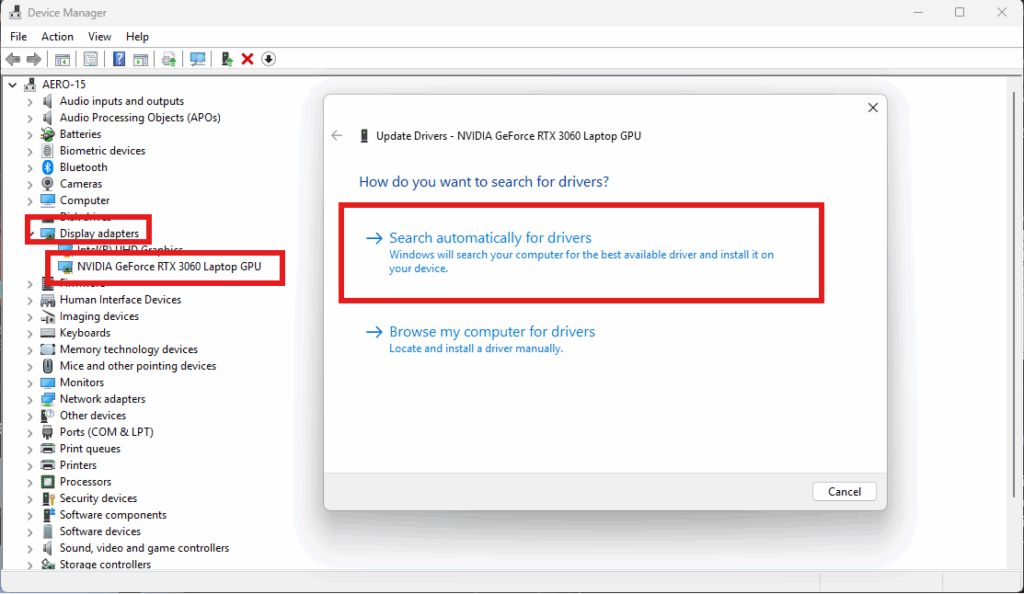
Task: Minimize the Device Manager window
Action: tap(918, 12)
